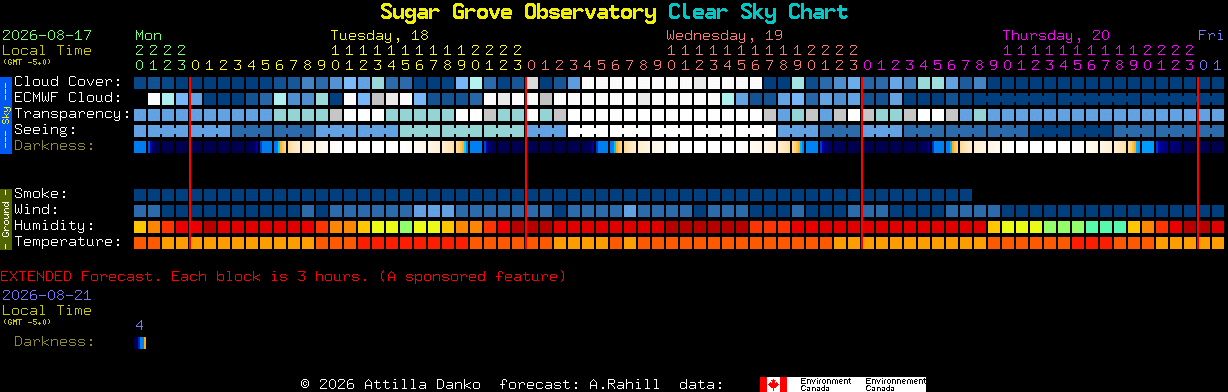Select the top Darkness row label
Screen dimensions: 1228x392
(54, 145)
